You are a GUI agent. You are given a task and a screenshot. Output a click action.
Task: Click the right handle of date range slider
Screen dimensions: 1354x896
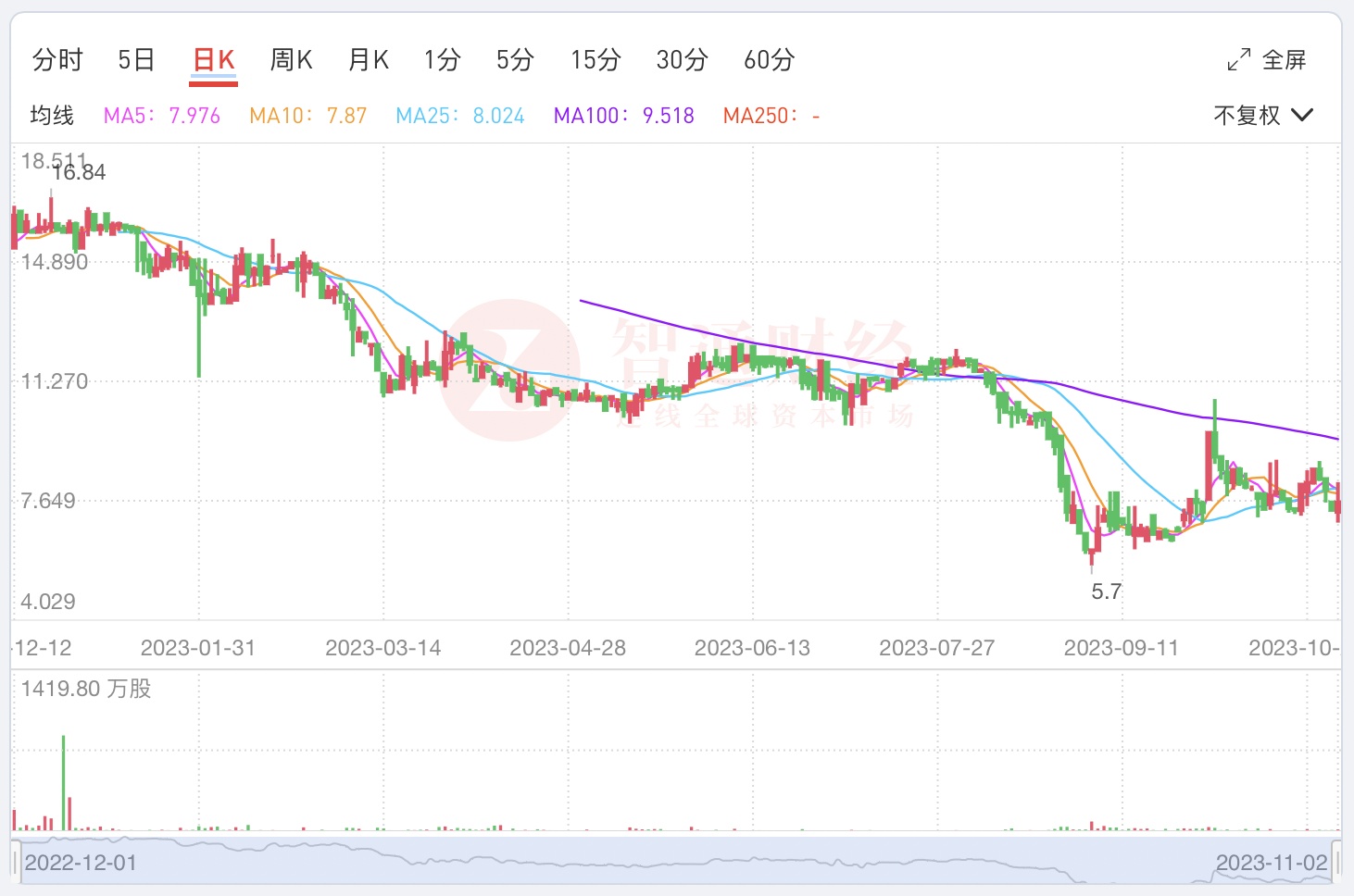1336,862
